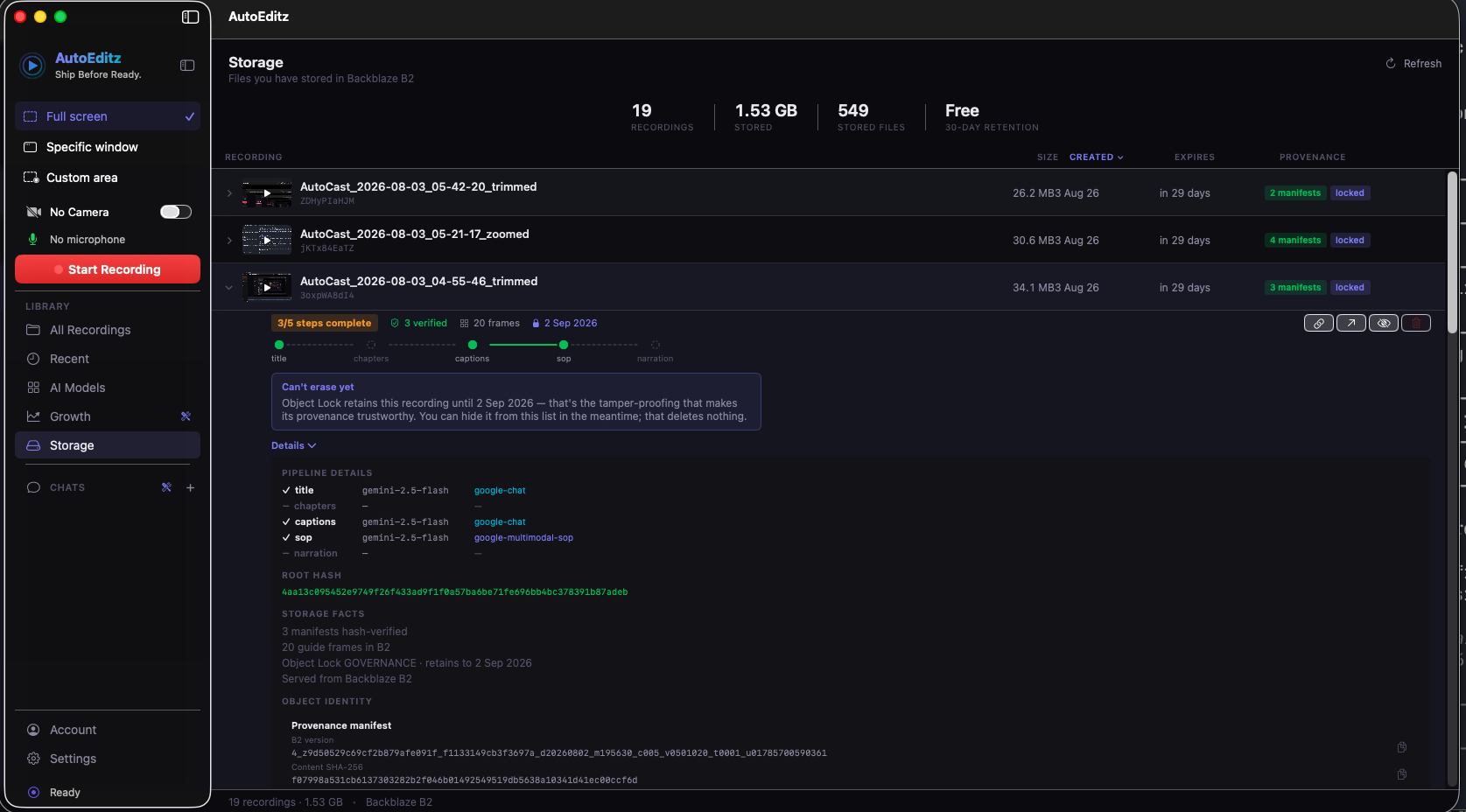Open the Account page
1466x812 pixels.
[108, 730]
